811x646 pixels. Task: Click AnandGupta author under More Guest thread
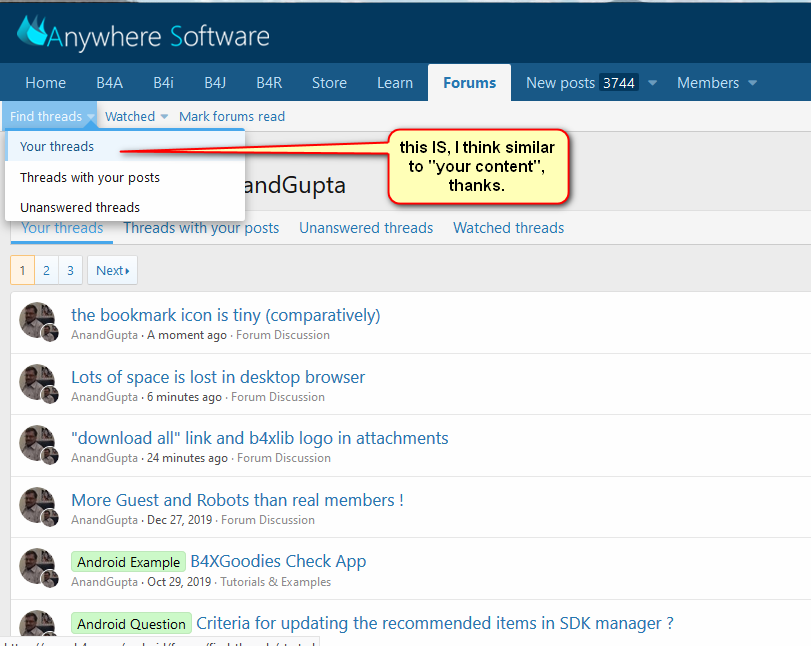coord(104,520)
